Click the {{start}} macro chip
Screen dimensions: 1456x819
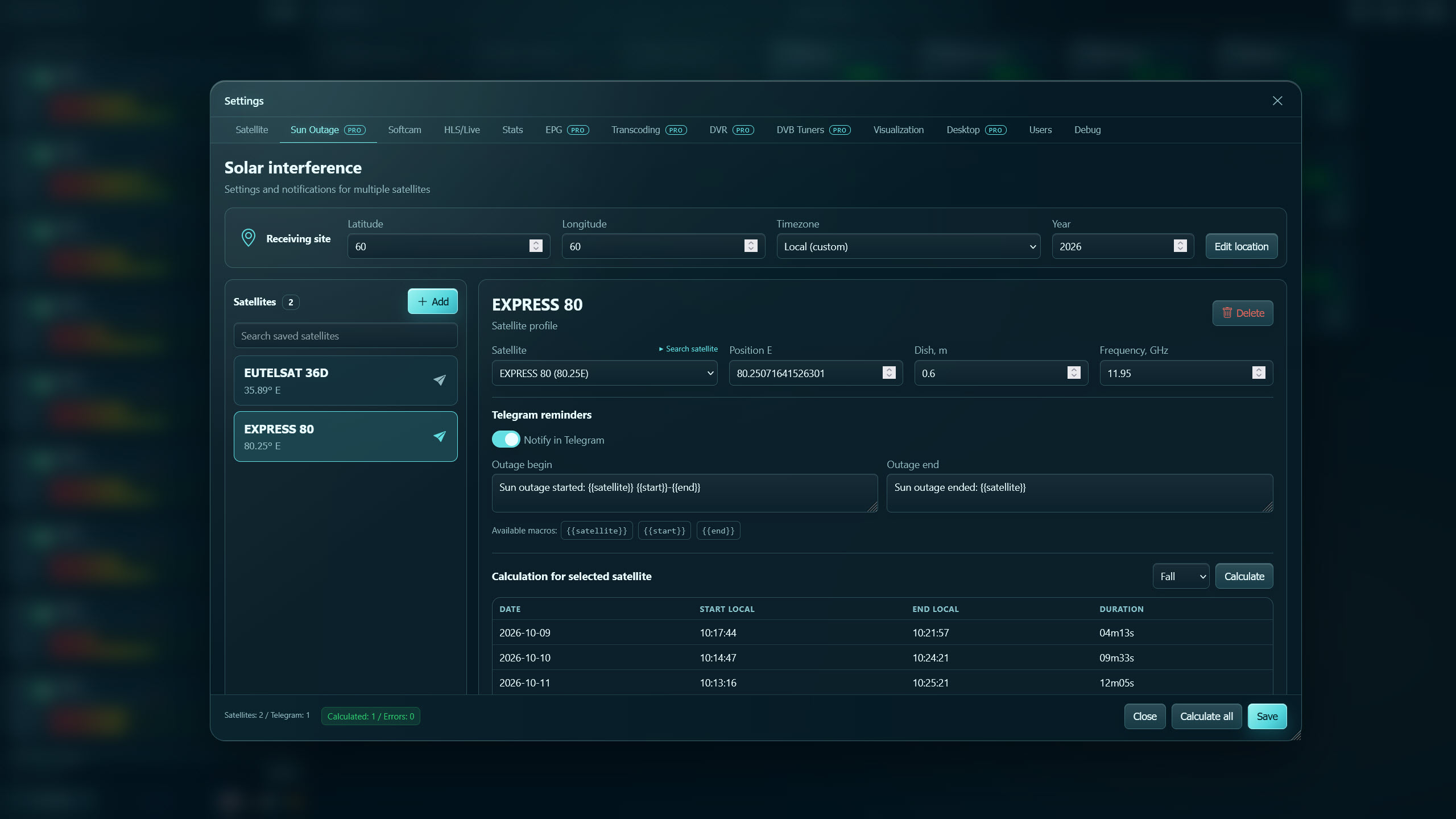pyautogui.click(x=664, y=531)
